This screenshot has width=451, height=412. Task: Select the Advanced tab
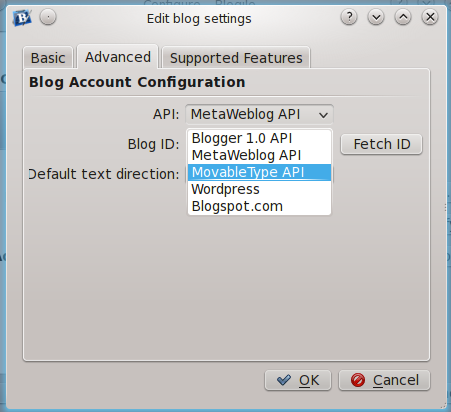[118, 57]
